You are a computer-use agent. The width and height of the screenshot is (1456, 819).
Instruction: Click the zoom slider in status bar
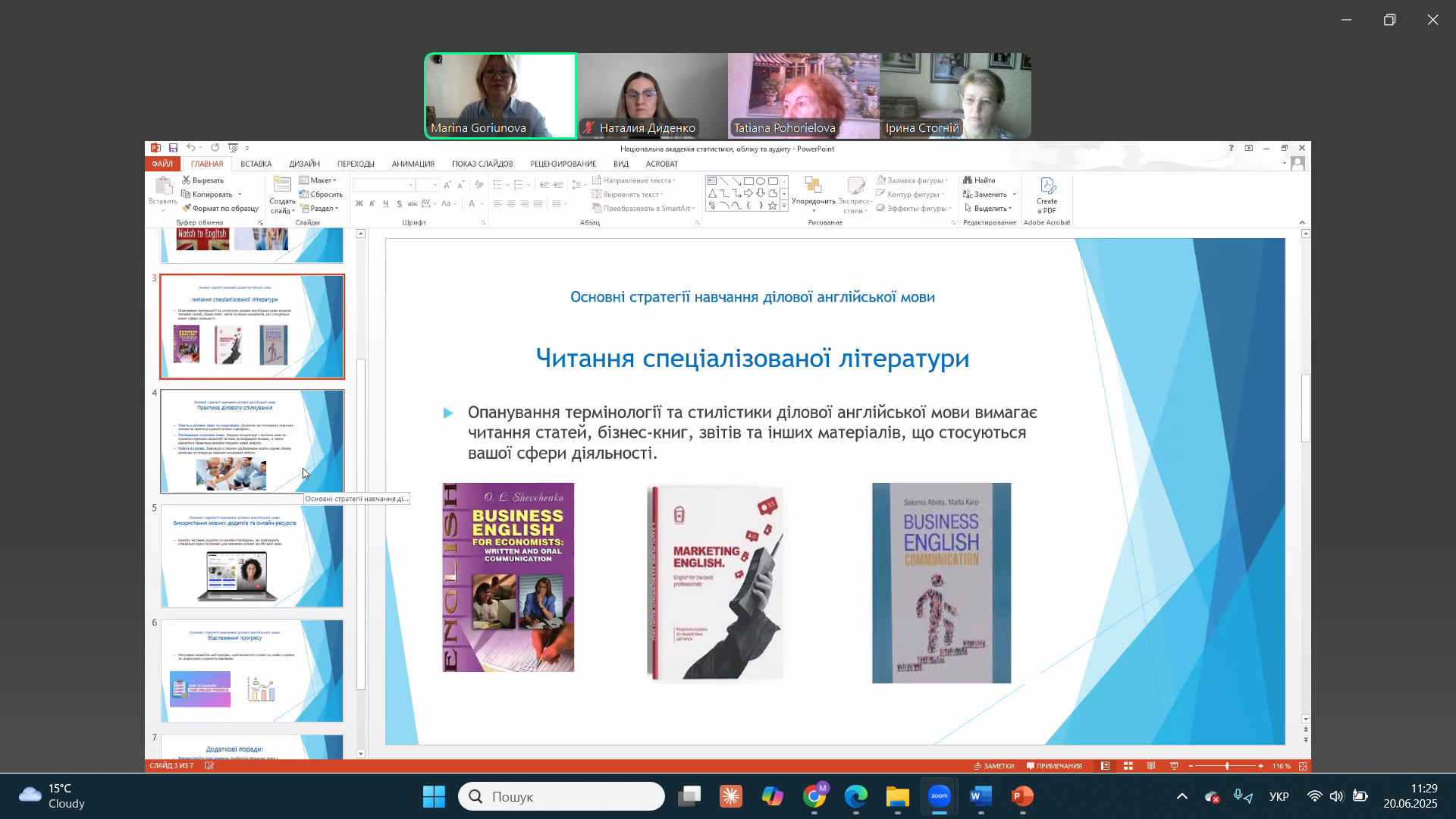1226,766
